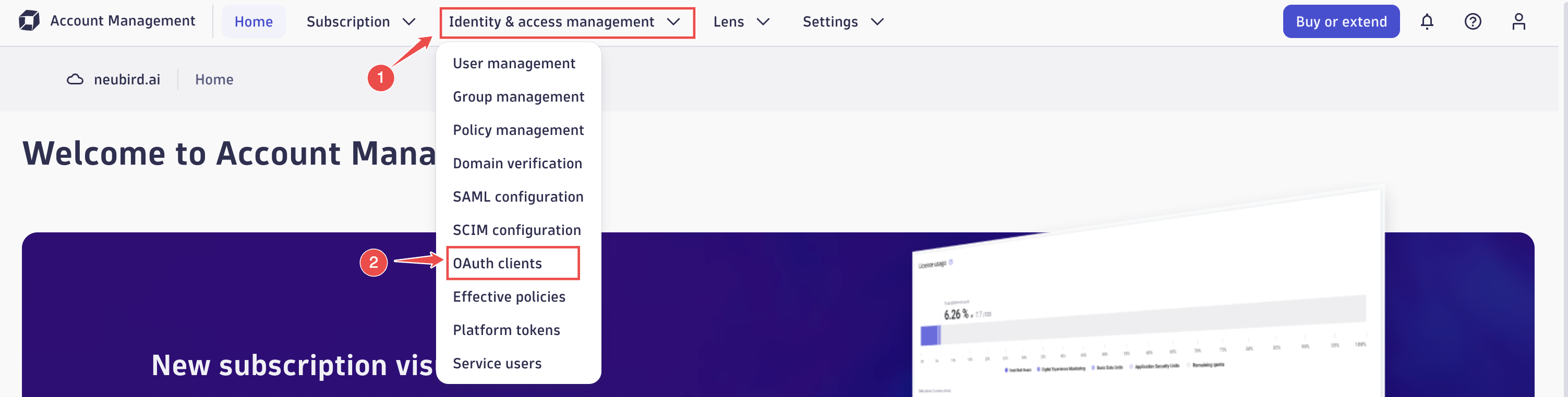Screen dimensions: 1568x397
Task: Click the Account Management title
Action: tap(123, 21)
